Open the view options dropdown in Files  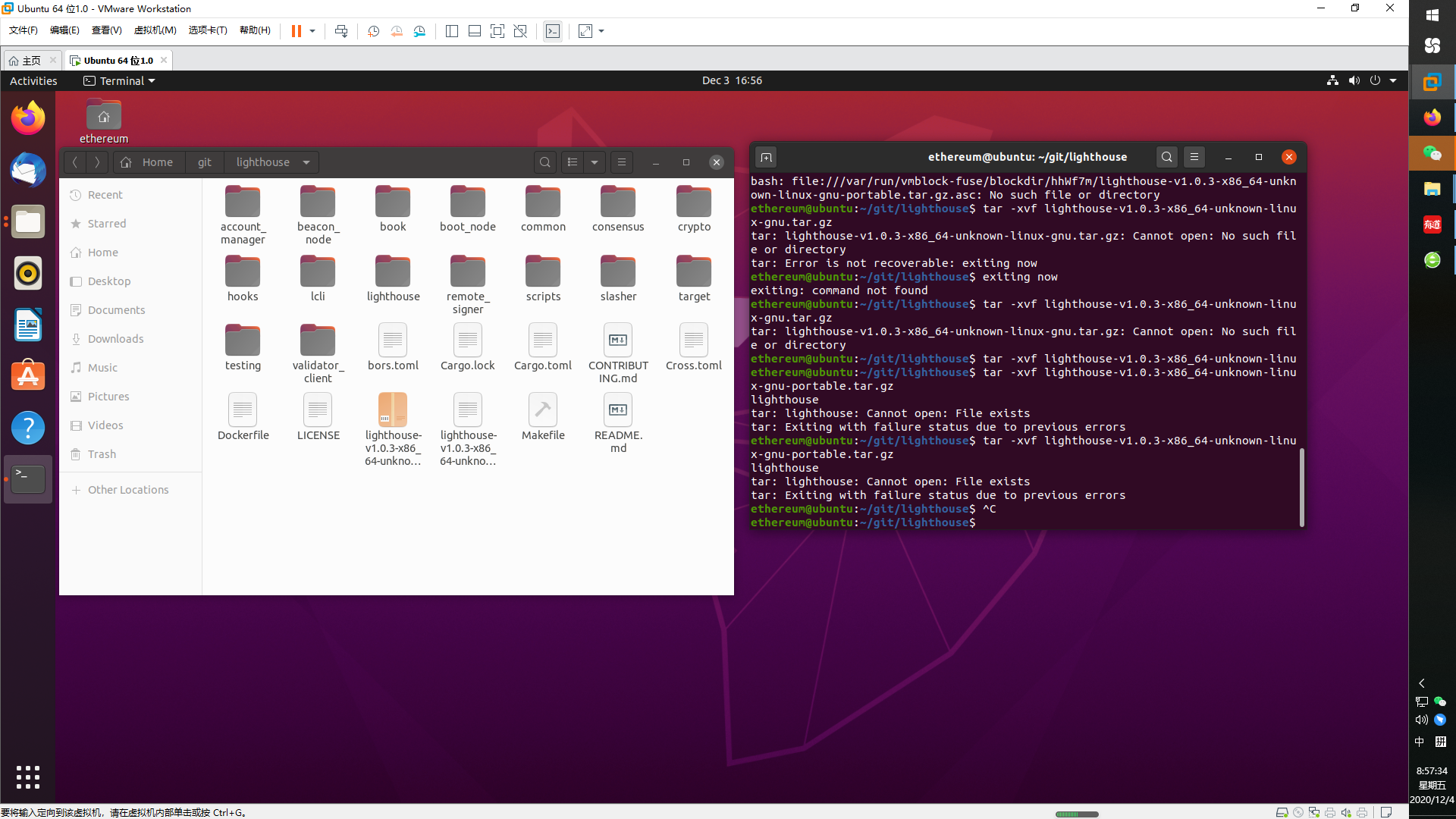(595, 162)
